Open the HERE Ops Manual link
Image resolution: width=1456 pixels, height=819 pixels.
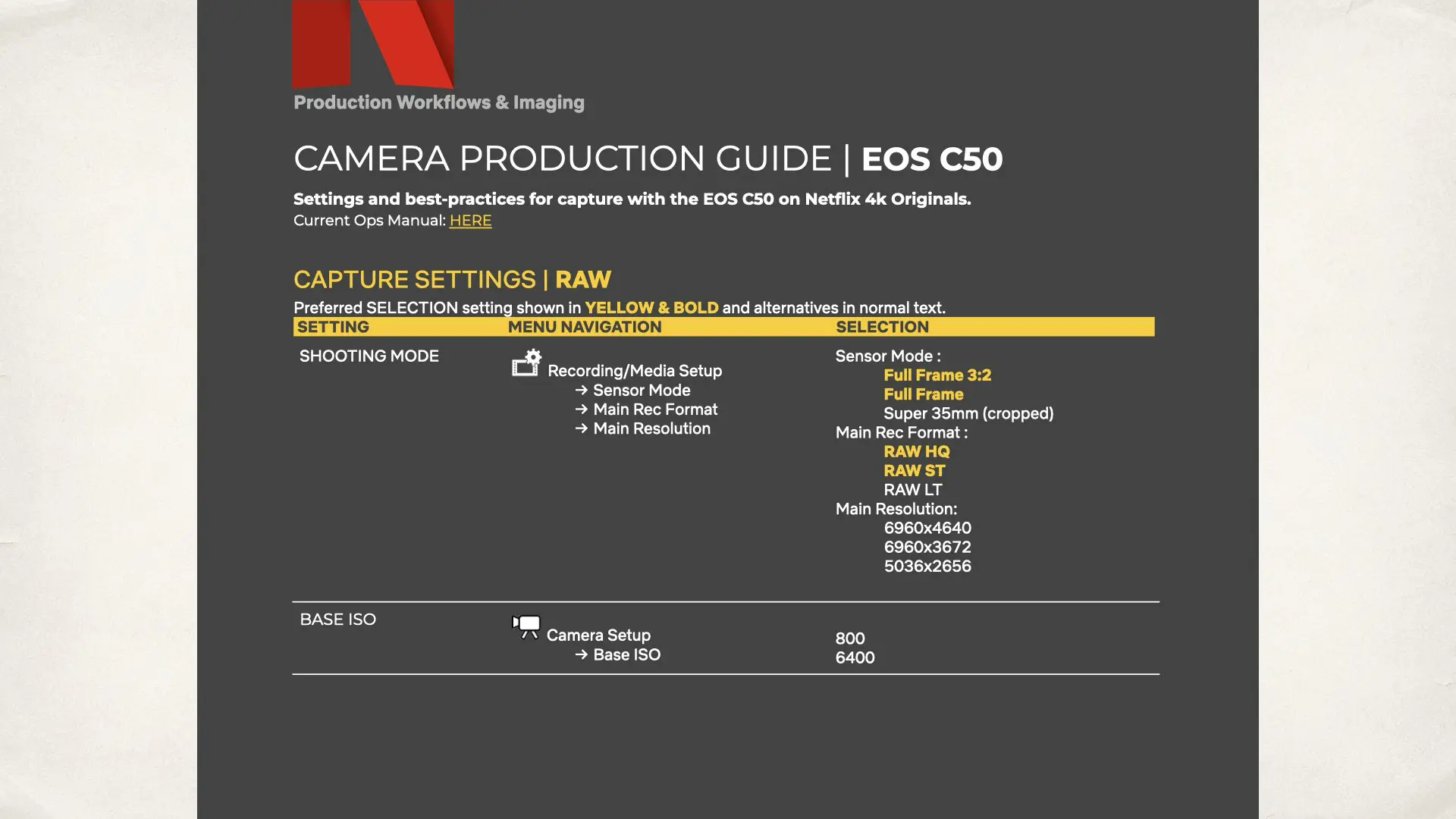click(470, 221)
